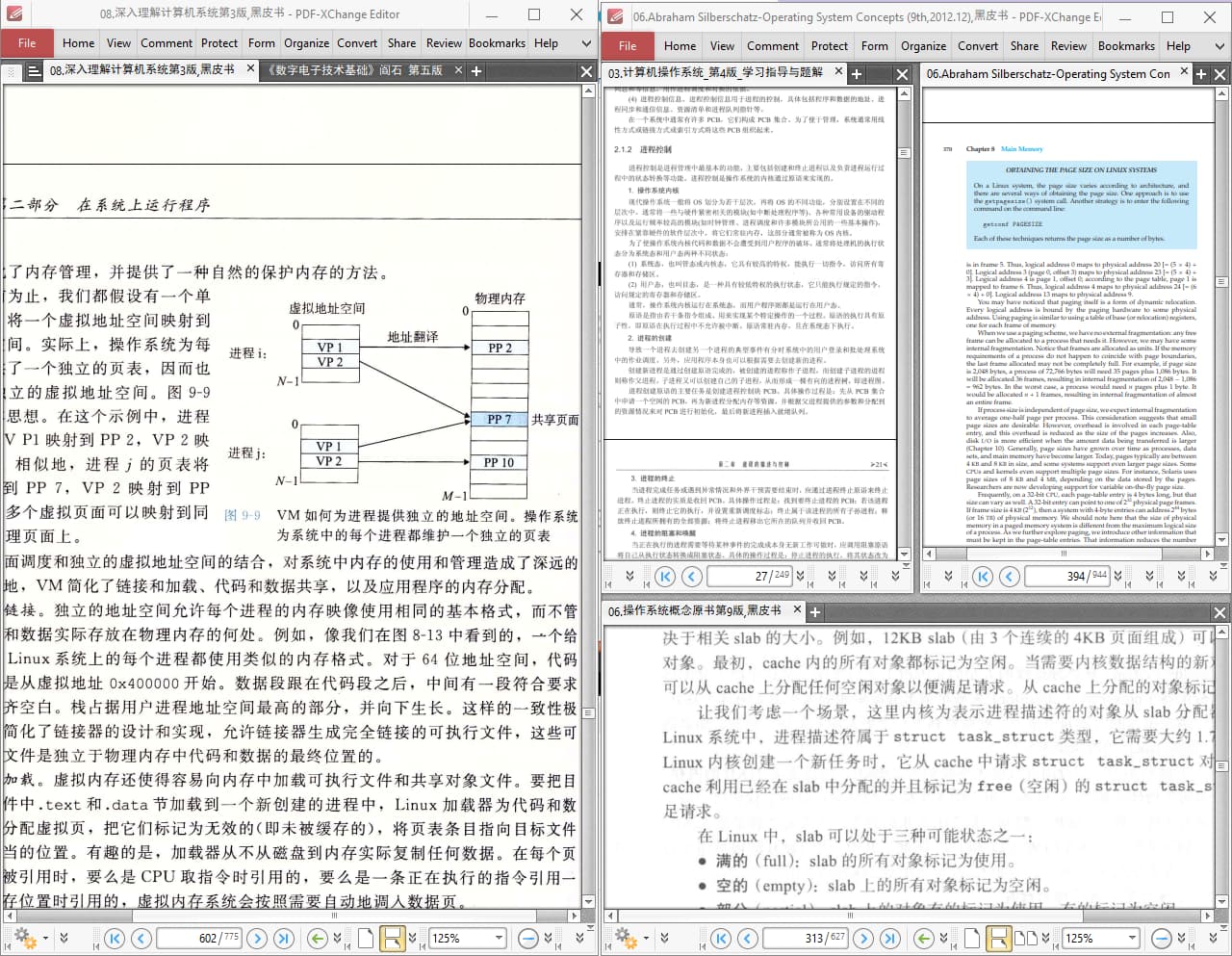Open 125% zoom dropdown in left window
The height and width of the screenshot is (956, 1232).
499,938
